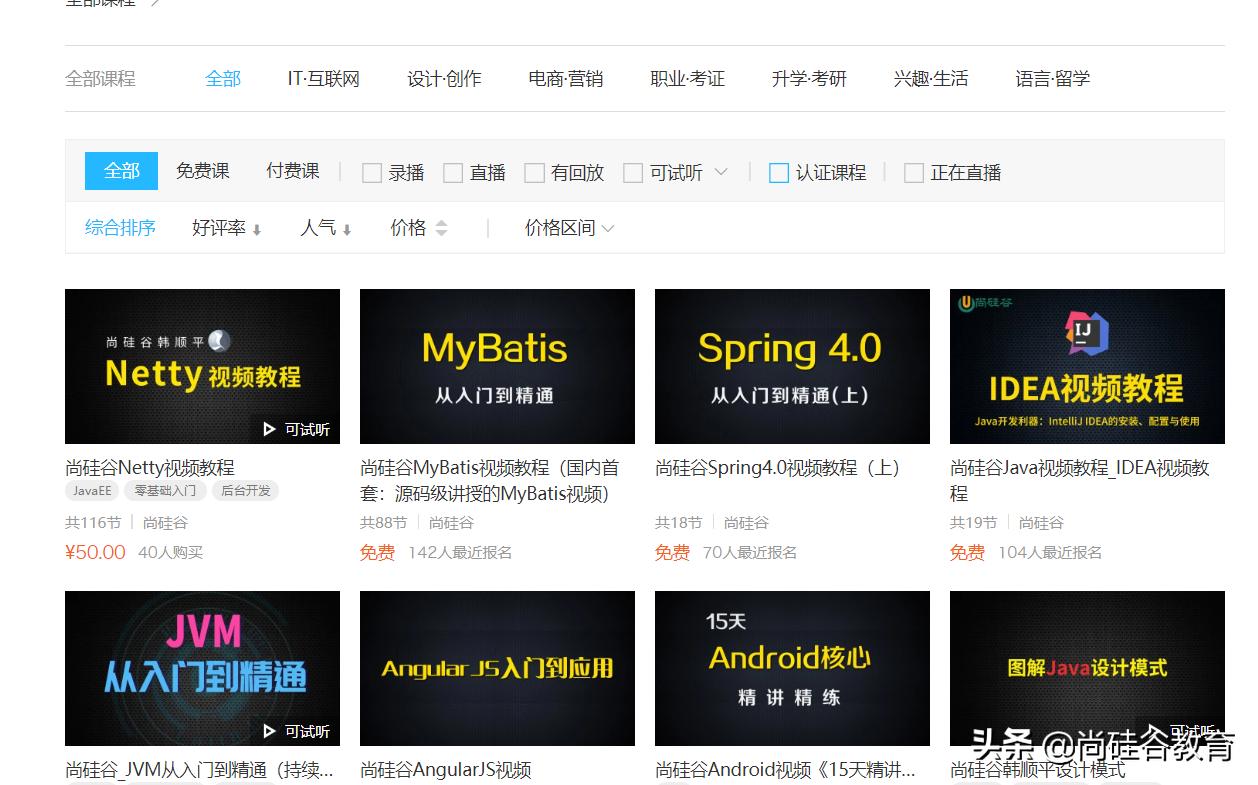Viewport: 1258px width, 785px height.
Task: Tick the 正在直播 checkbox
Action: click(914, 173)
